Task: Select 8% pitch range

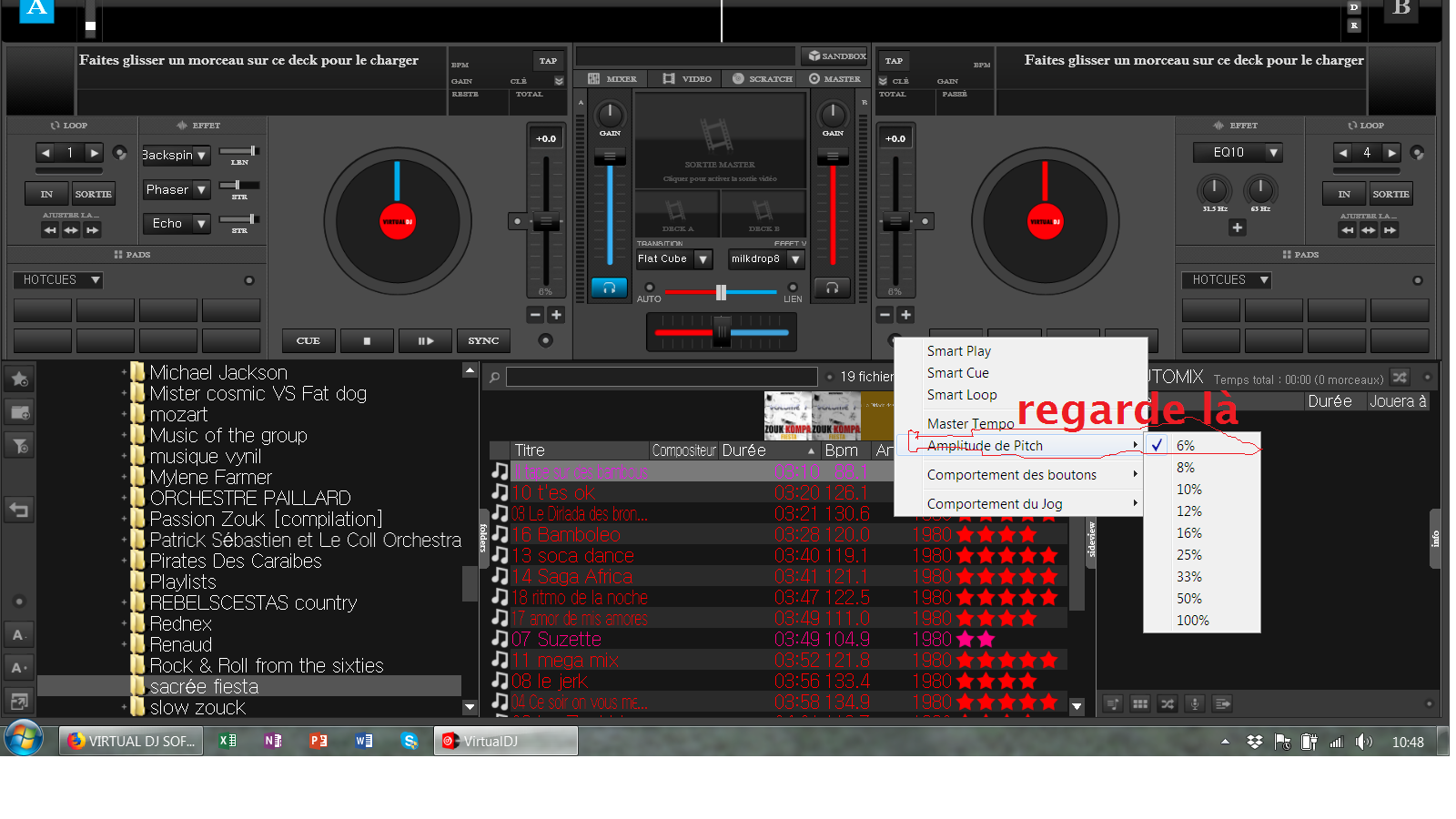Action: 1202,468
